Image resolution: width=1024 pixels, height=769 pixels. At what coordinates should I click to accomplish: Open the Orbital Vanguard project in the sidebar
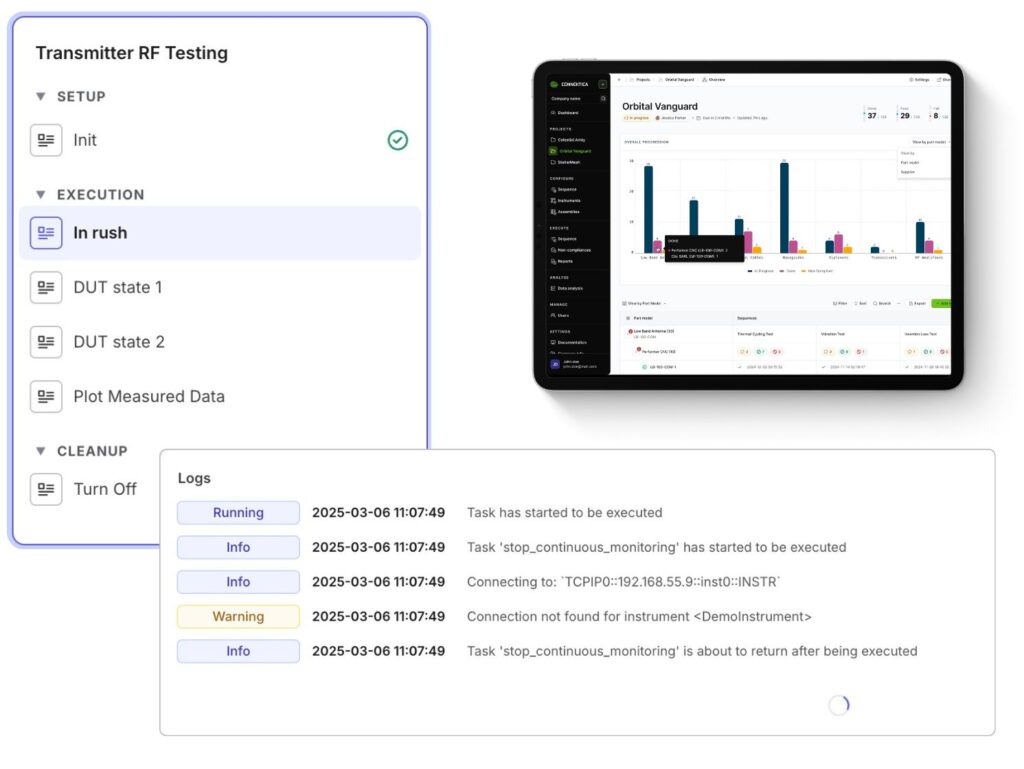tap(573, 151)
